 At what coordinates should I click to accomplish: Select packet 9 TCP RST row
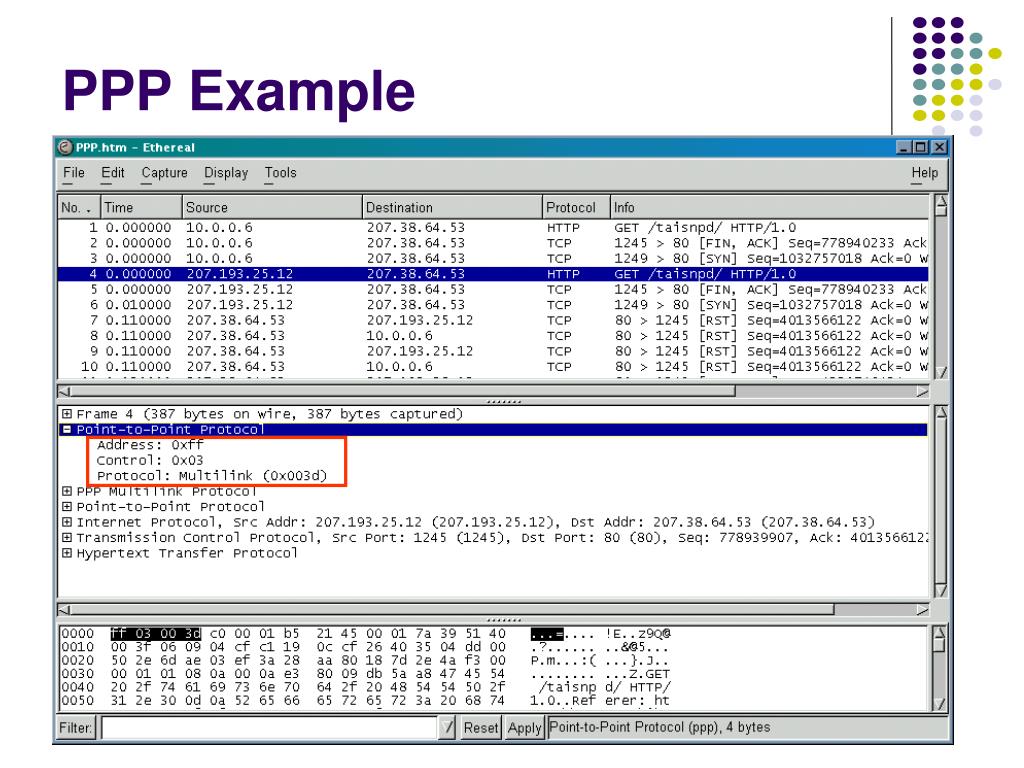(x=493, y=351)
